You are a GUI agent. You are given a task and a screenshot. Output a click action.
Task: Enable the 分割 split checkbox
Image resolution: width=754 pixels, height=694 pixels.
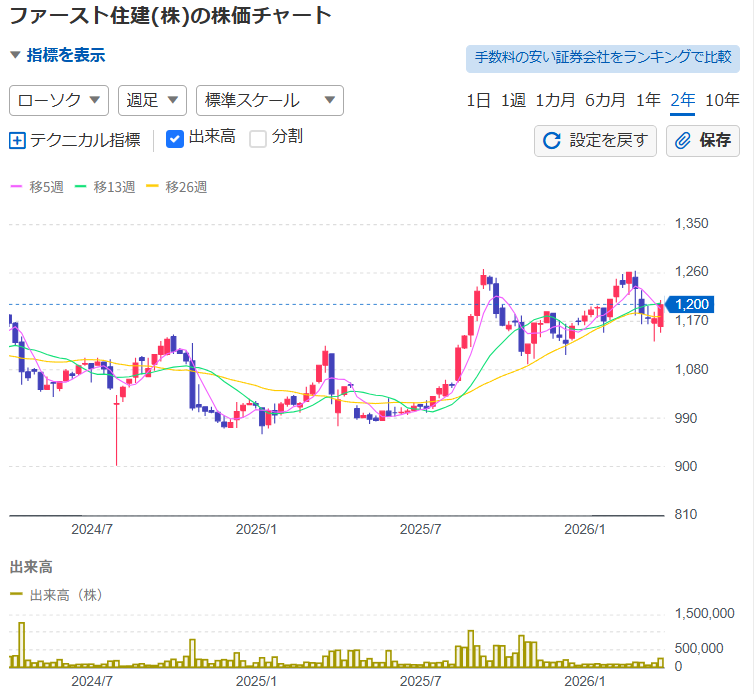click(258, 138)
